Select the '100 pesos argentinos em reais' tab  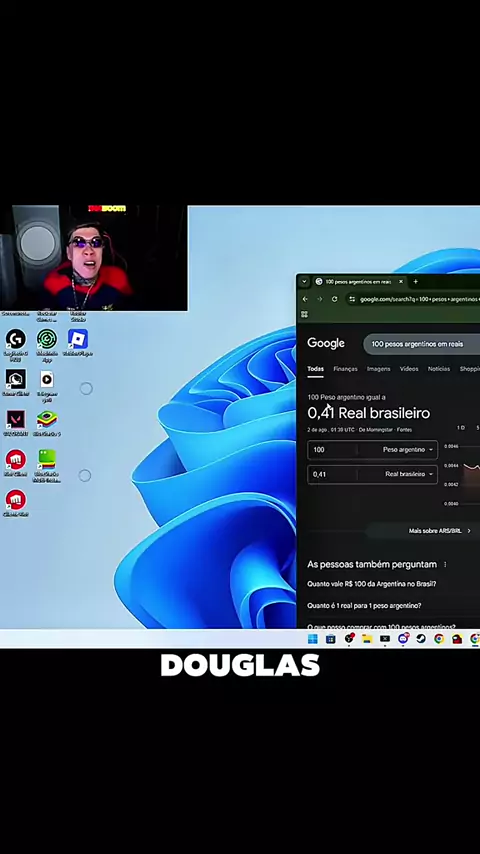coord(360,282)
